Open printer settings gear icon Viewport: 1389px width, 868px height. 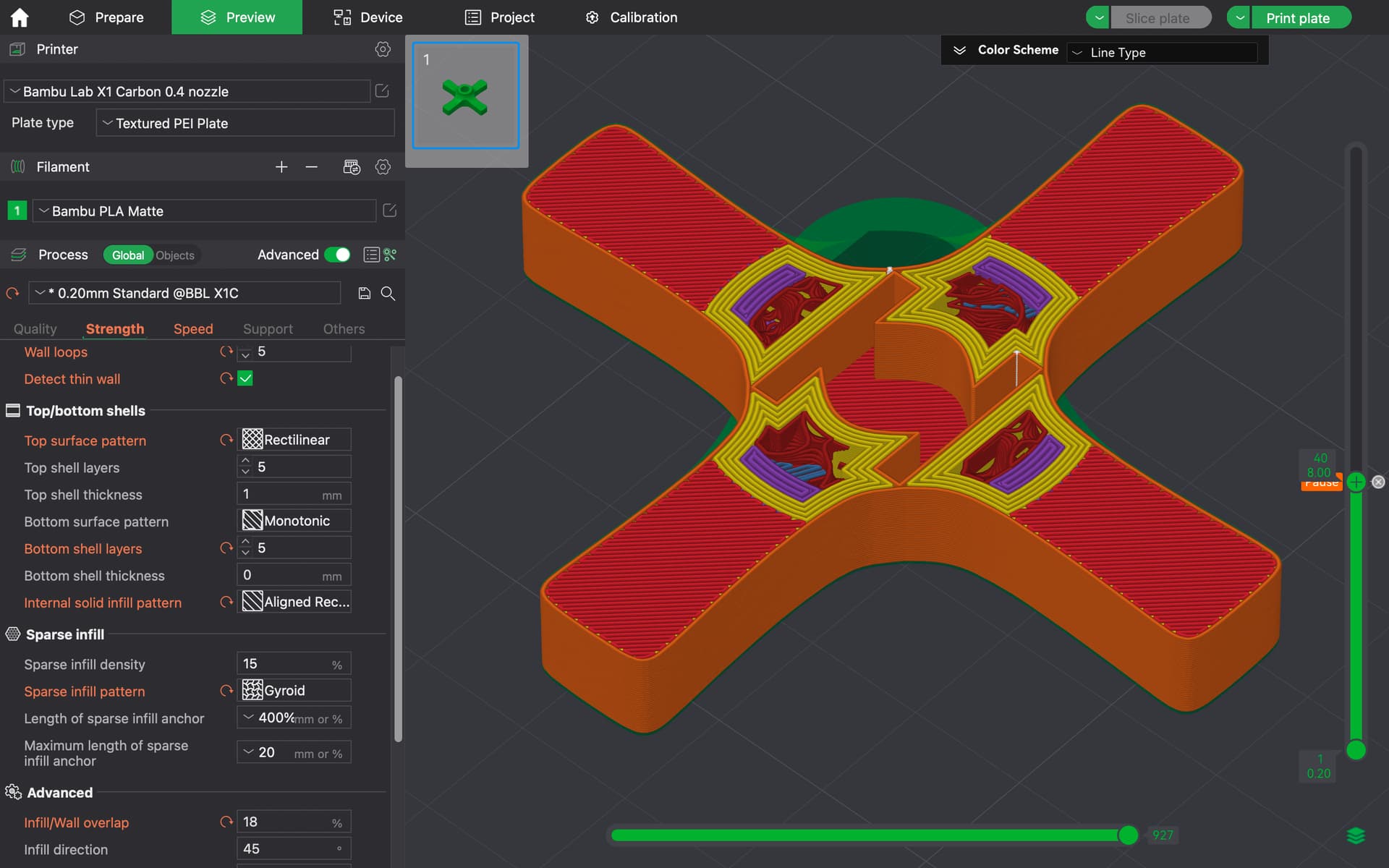click(383, 49)
